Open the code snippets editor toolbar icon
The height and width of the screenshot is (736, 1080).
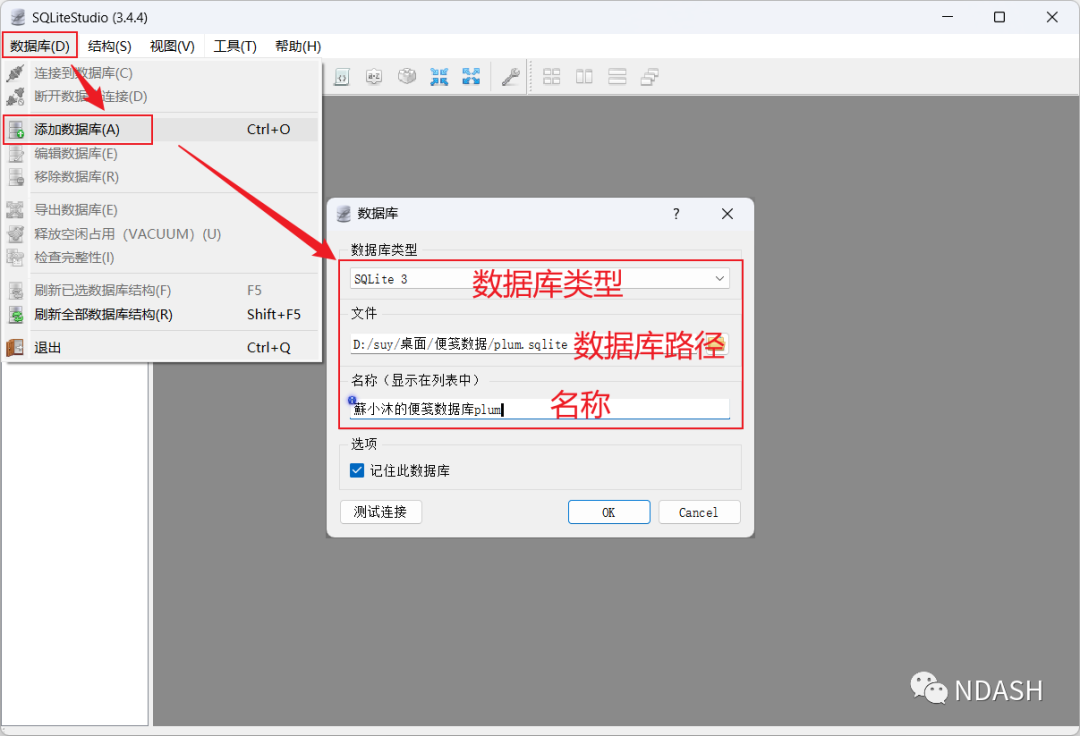[342, 76]
